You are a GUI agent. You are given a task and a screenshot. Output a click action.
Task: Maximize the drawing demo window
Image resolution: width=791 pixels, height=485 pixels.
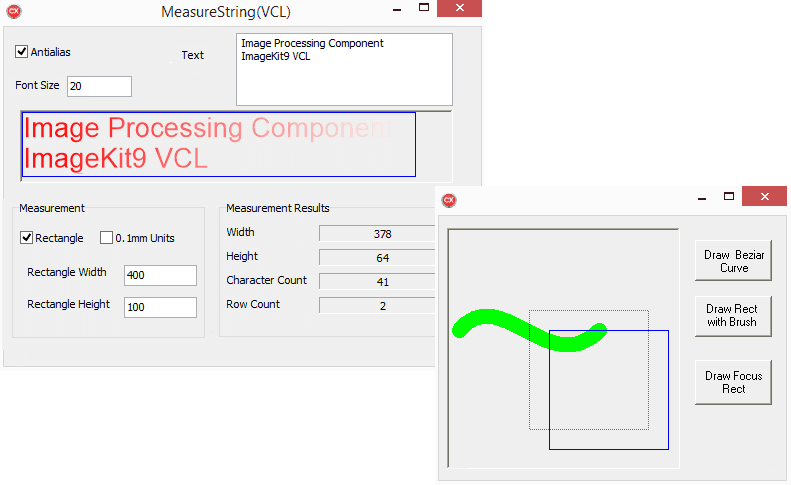tap(728, 196)
